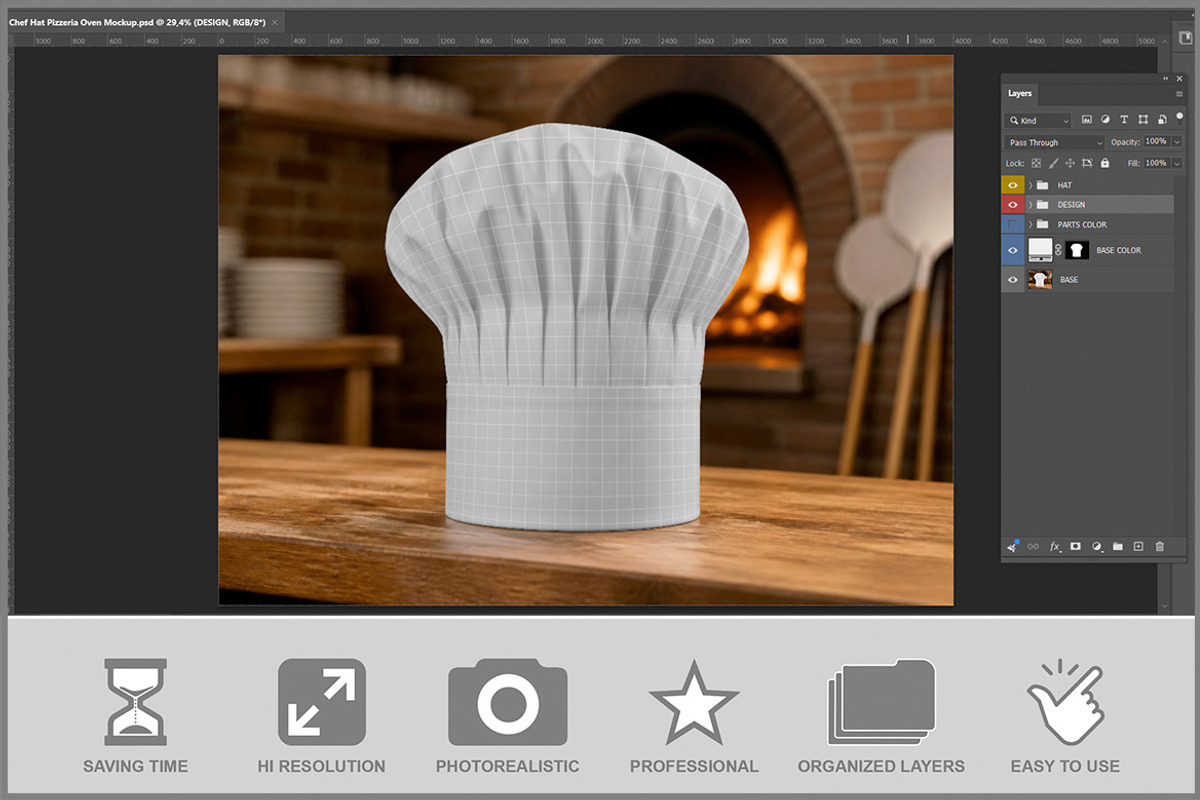Select BASE COLOR fill layer thumbnail
The image size is (1200, 800).
1040,250
